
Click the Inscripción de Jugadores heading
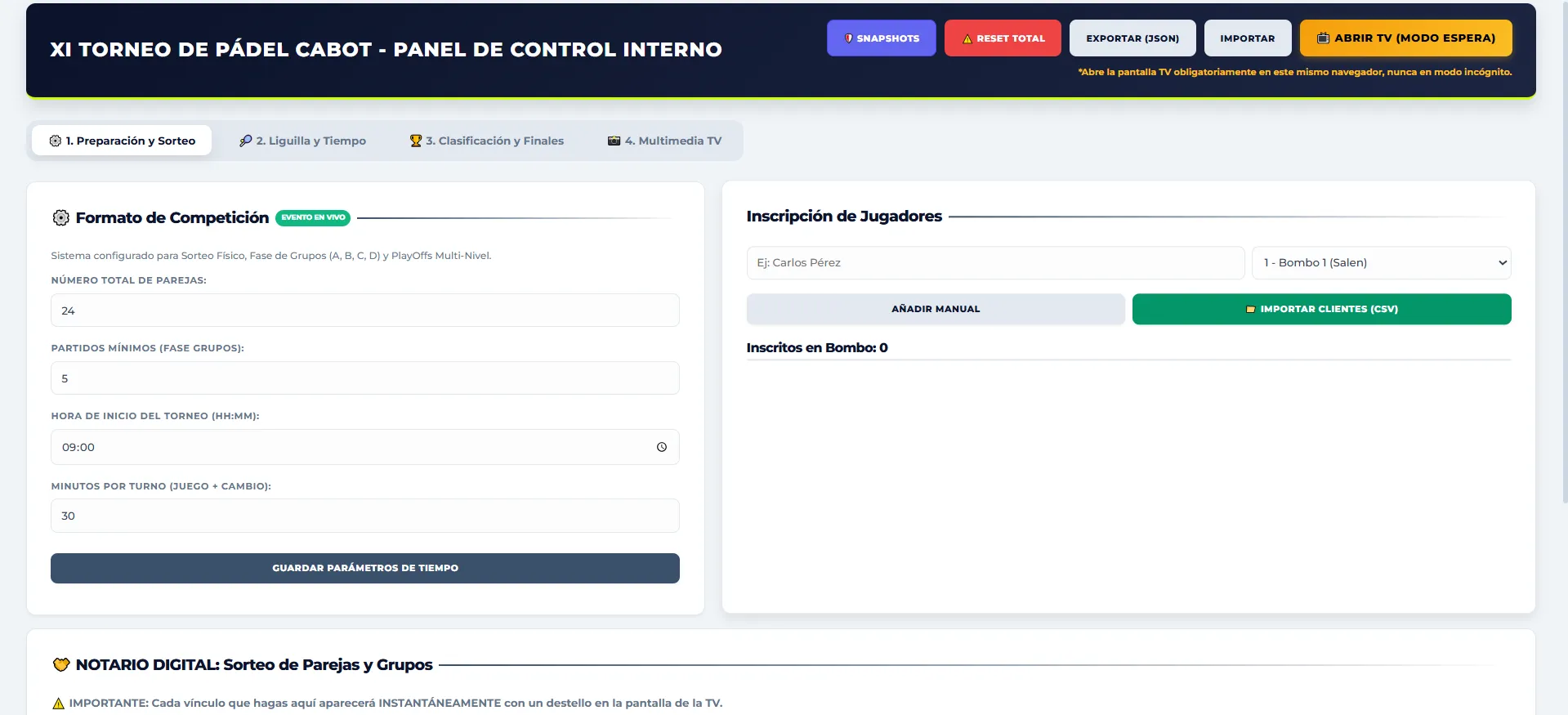point(844,216)
